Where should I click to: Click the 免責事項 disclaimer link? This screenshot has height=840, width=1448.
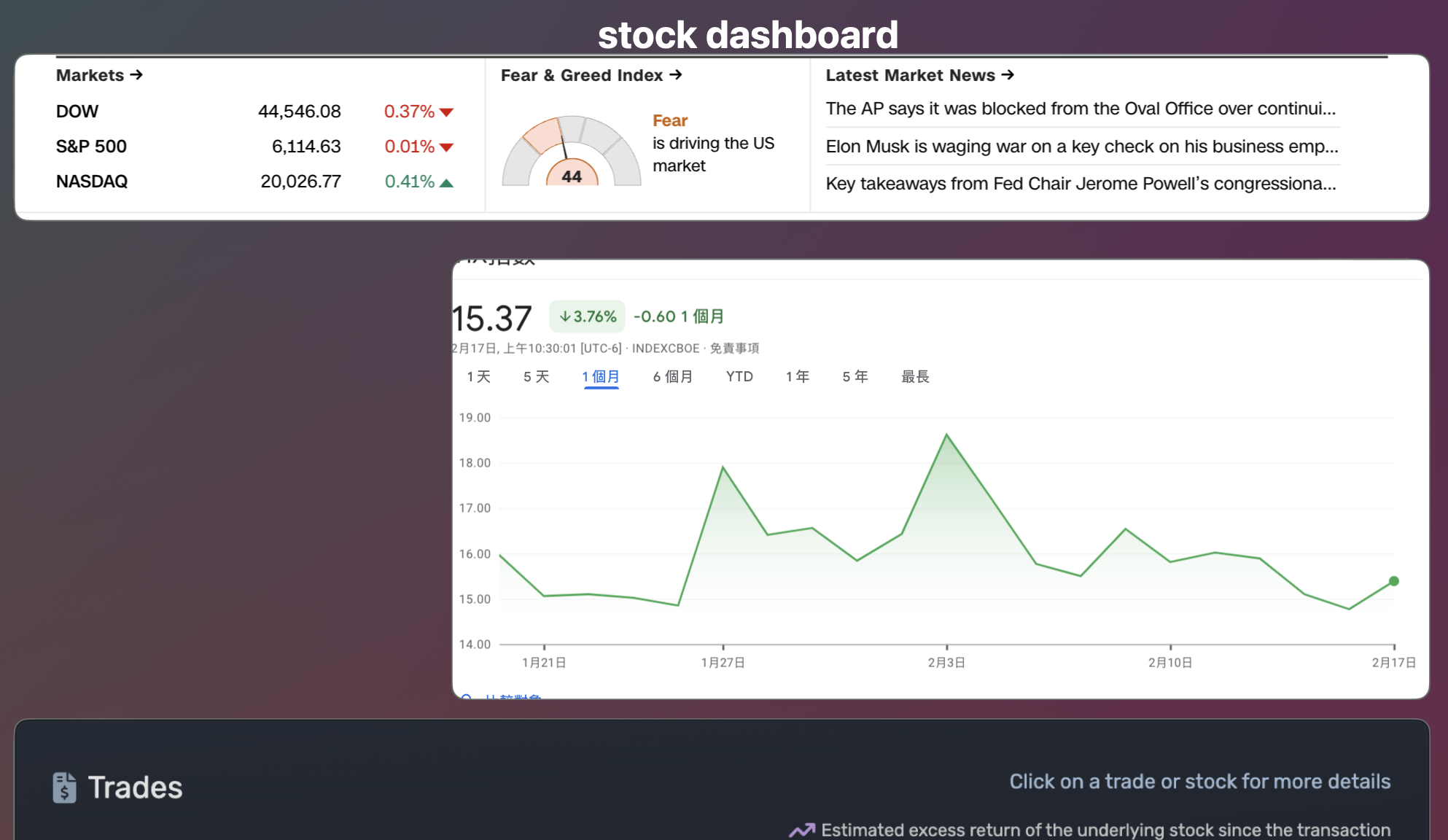tap(734, 349)
